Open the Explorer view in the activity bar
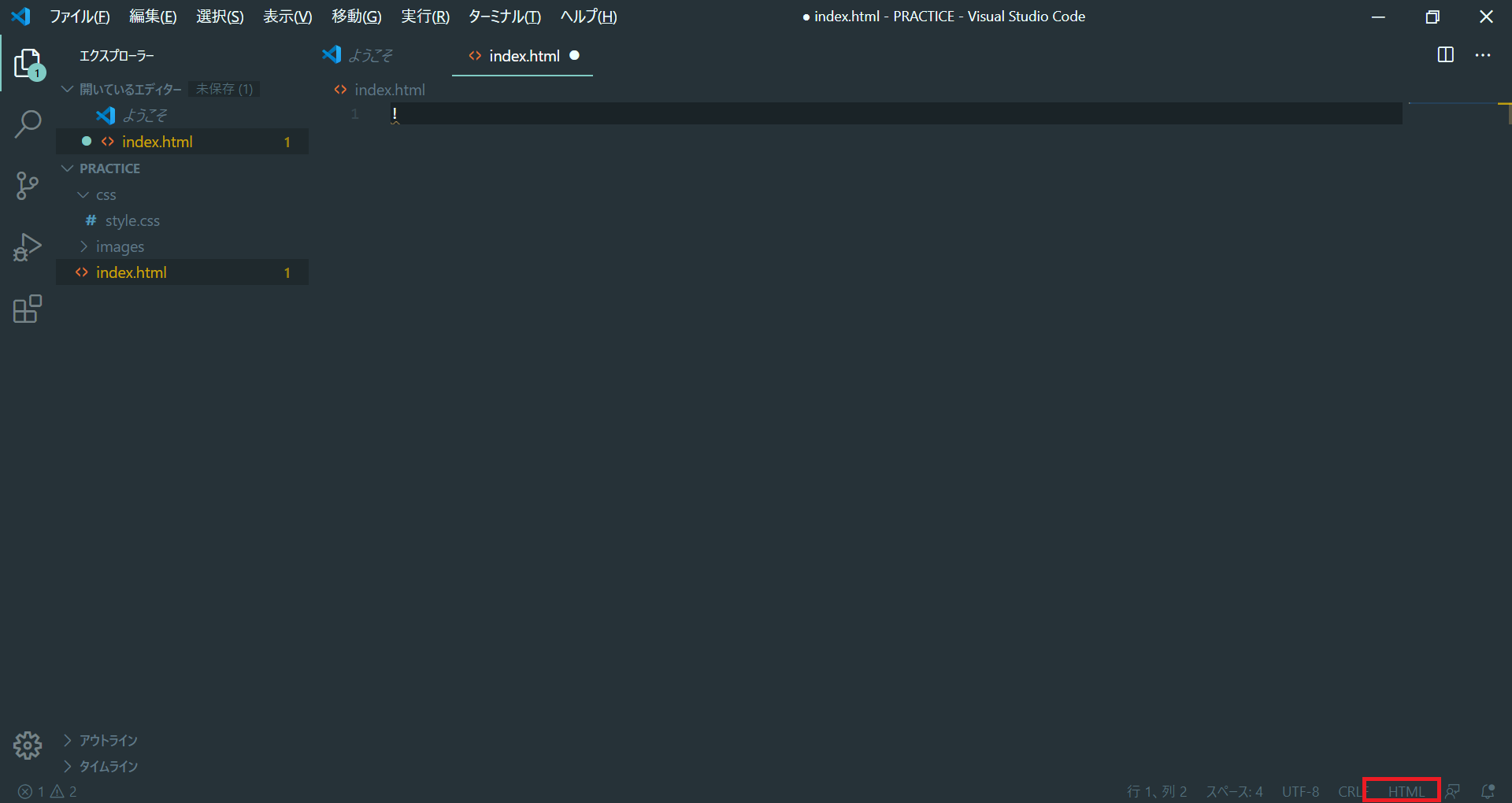The width and height of the screenshot is (1512, 803). click(x=28, y=64)
